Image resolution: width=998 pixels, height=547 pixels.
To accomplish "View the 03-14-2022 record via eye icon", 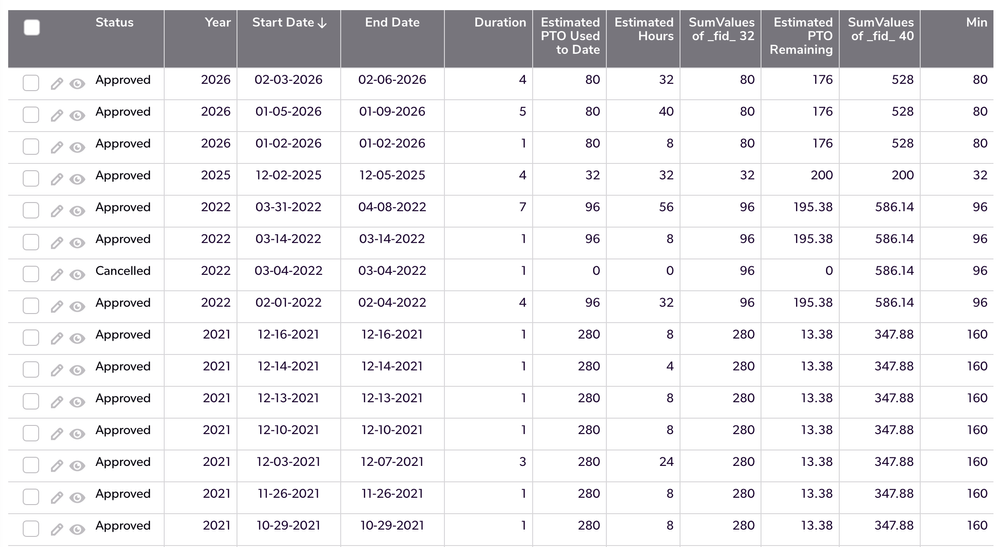I will (77, 243).
